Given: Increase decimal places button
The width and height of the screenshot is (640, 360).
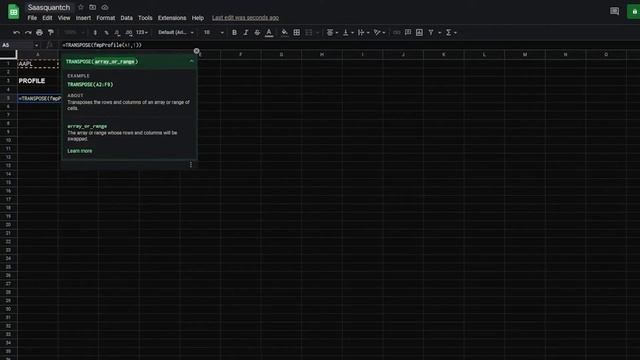Looking at the screenshot, I should tap(129, 32).
